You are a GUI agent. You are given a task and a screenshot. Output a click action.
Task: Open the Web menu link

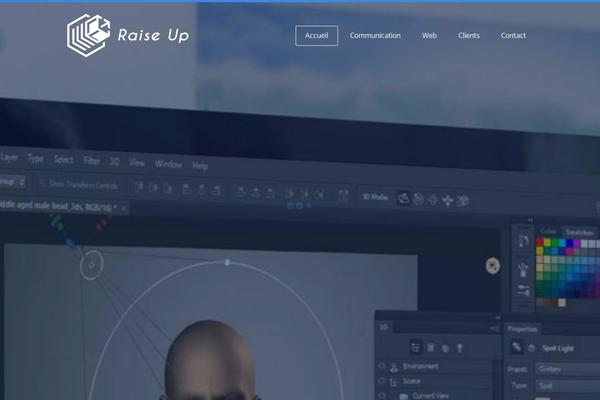(x=429, y=36)
